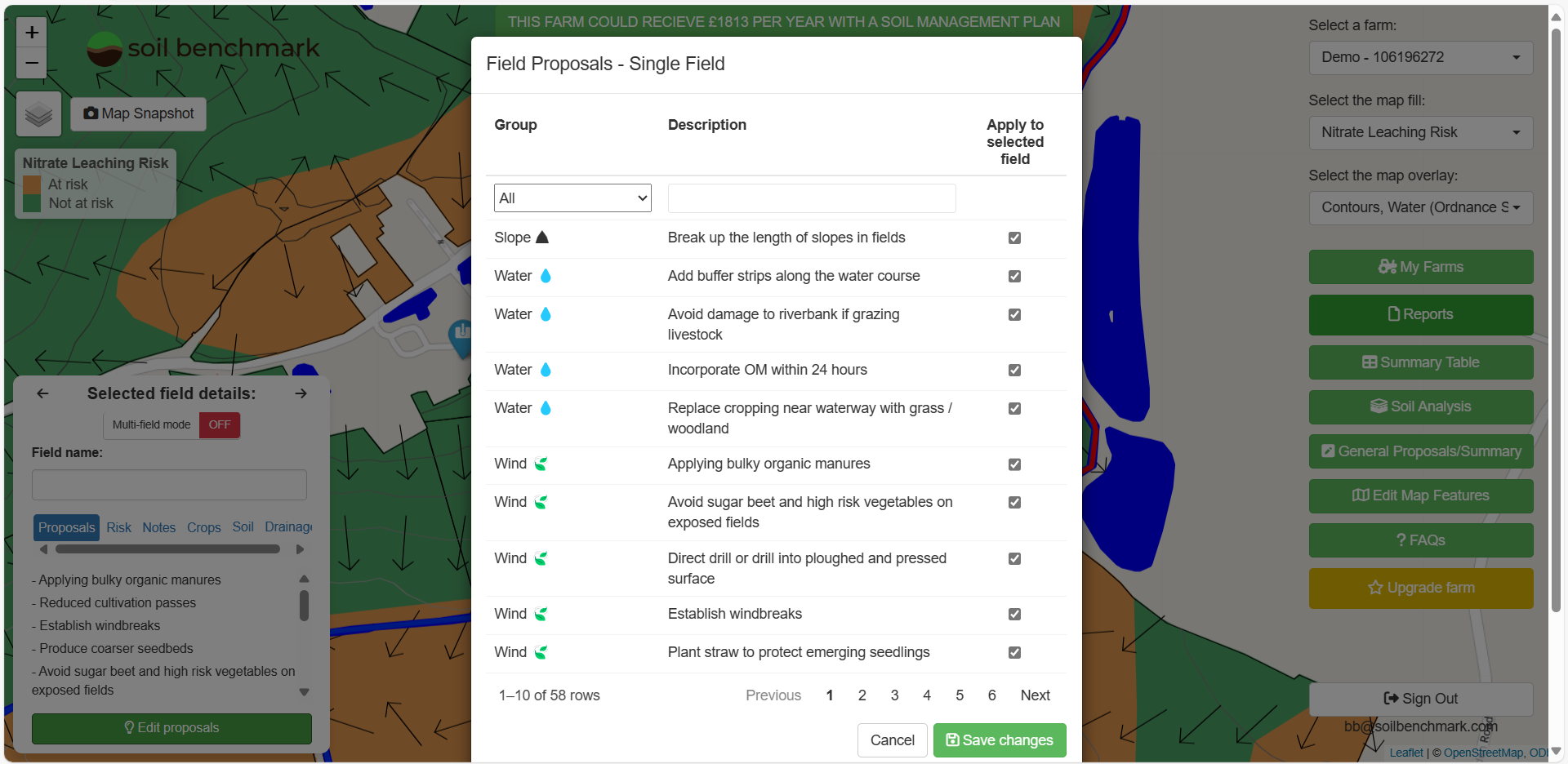Click the star icon on Upgrade farm
The image size is (1568, 764).
1376,588
